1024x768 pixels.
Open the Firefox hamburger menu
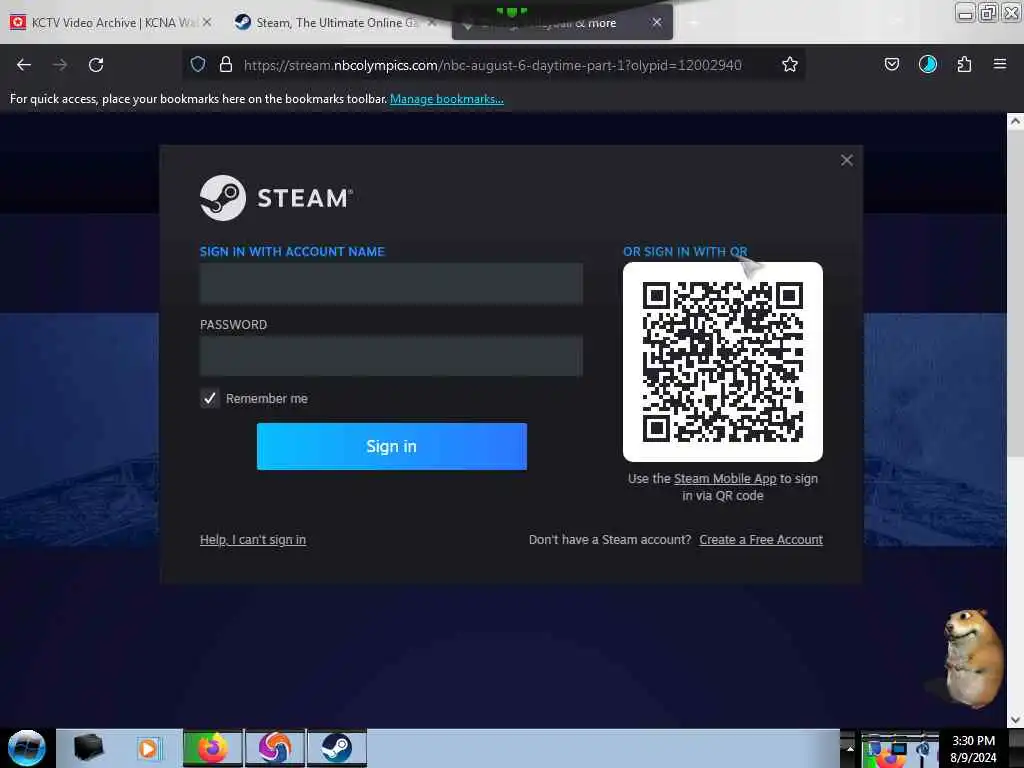(x=999, y=64)
